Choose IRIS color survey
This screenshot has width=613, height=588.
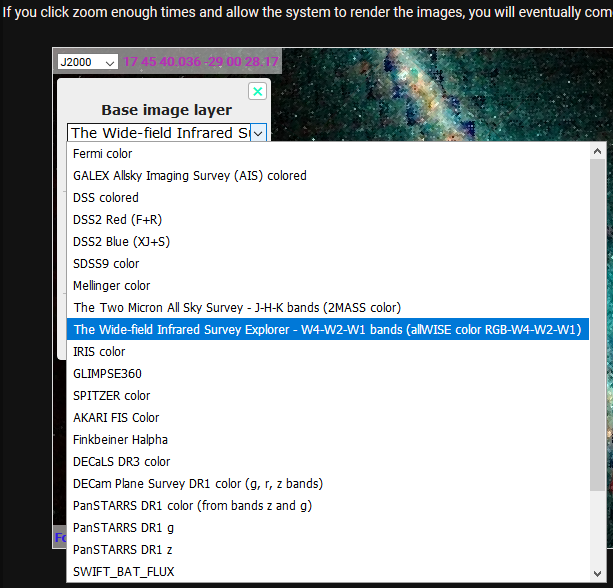(x=99, y=352)
